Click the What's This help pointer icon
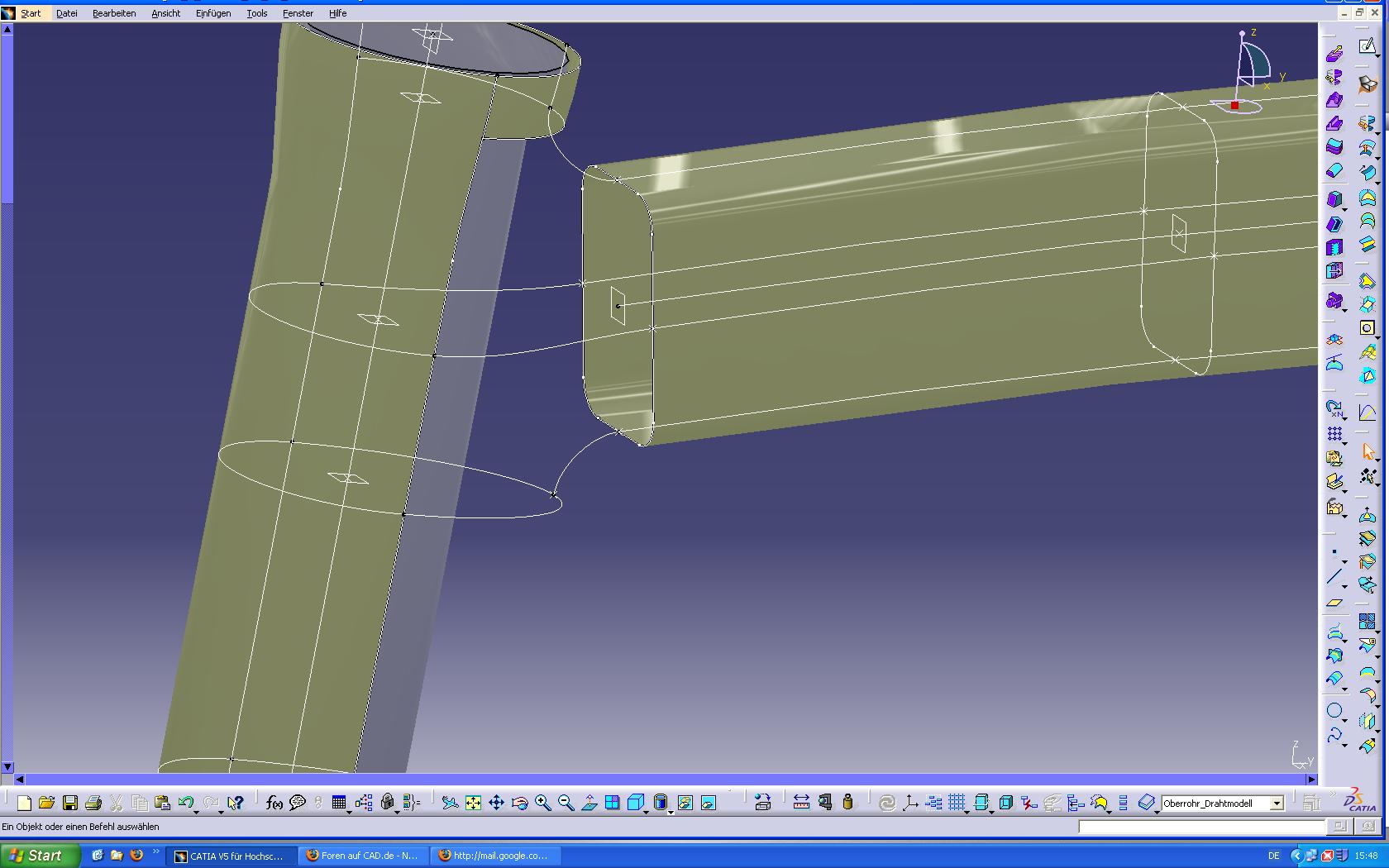Screen dimensions: 1389x868 [x=236, y=803]
